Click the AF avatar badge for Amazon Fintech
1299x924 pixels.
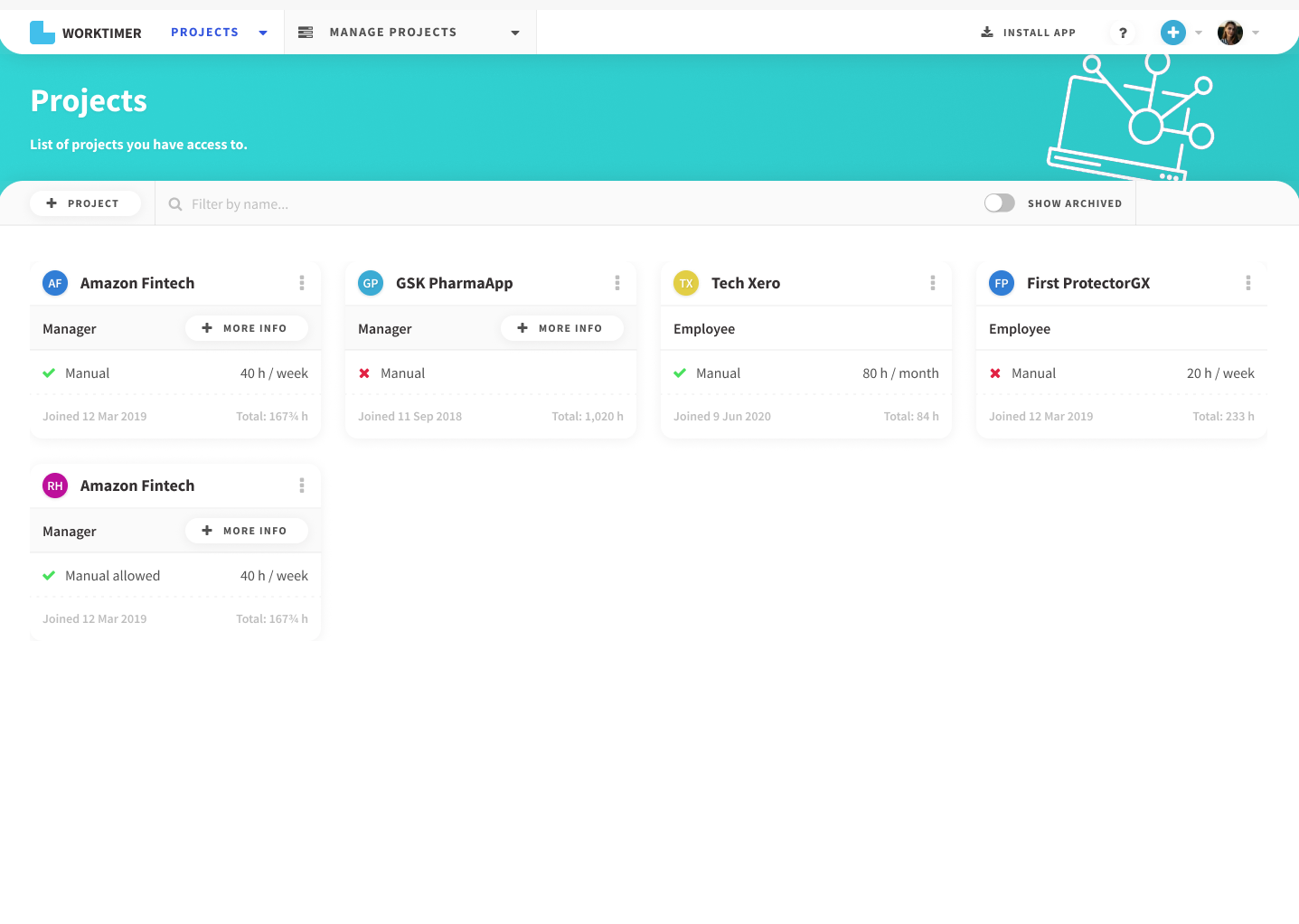point(55,283)
